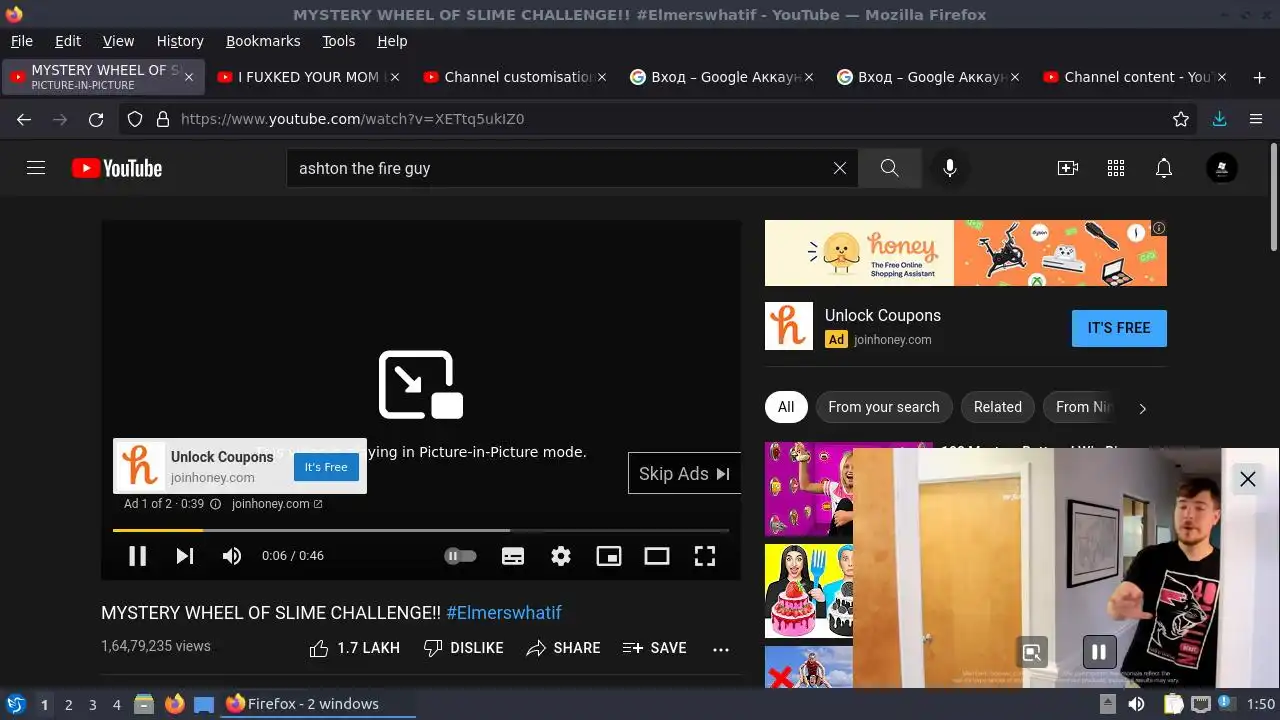Select the From your search chip
The height and width of the screenshot is (720, 1280).
[x=884, y=407]
